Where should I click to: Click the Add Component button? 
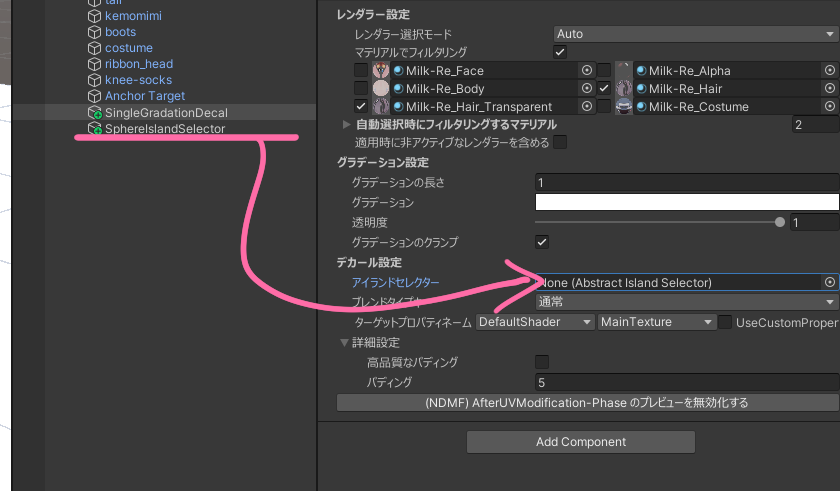580,442
